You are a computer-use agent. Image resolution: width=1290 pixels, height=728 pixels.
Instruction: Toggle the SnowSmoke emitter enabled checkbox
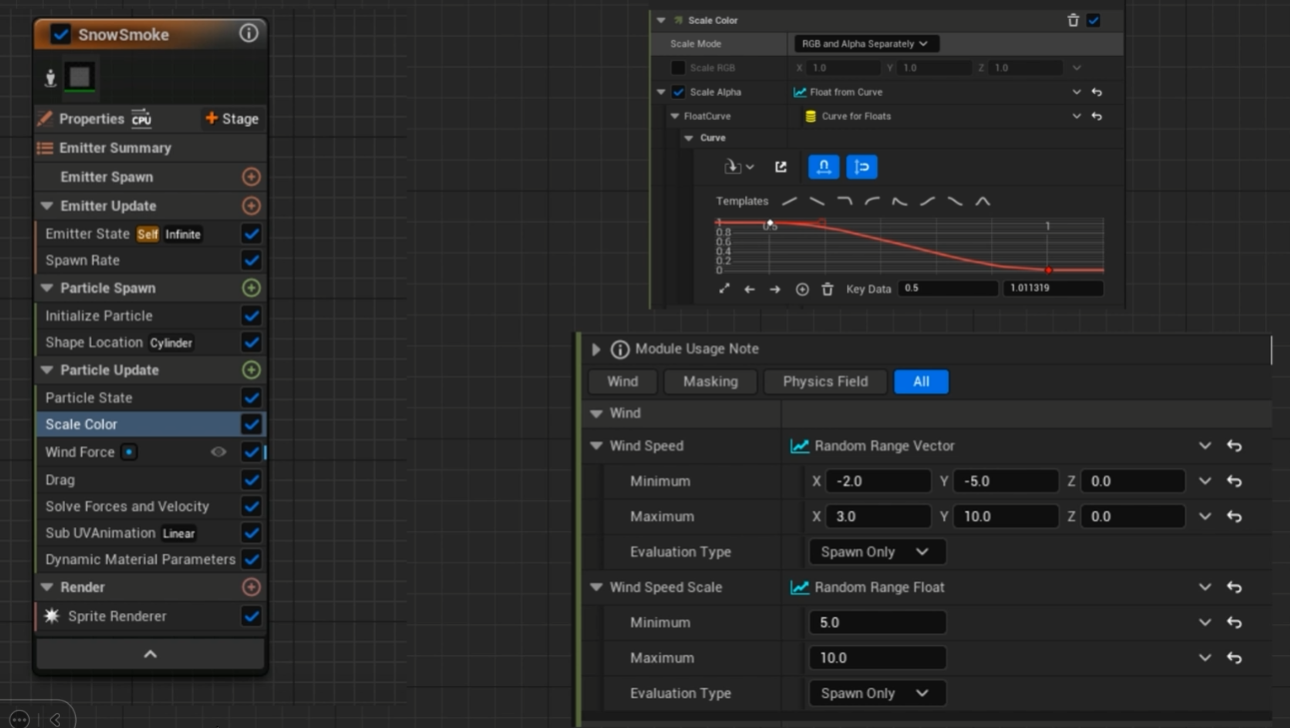pyautogui.click(x=61, y=34)
